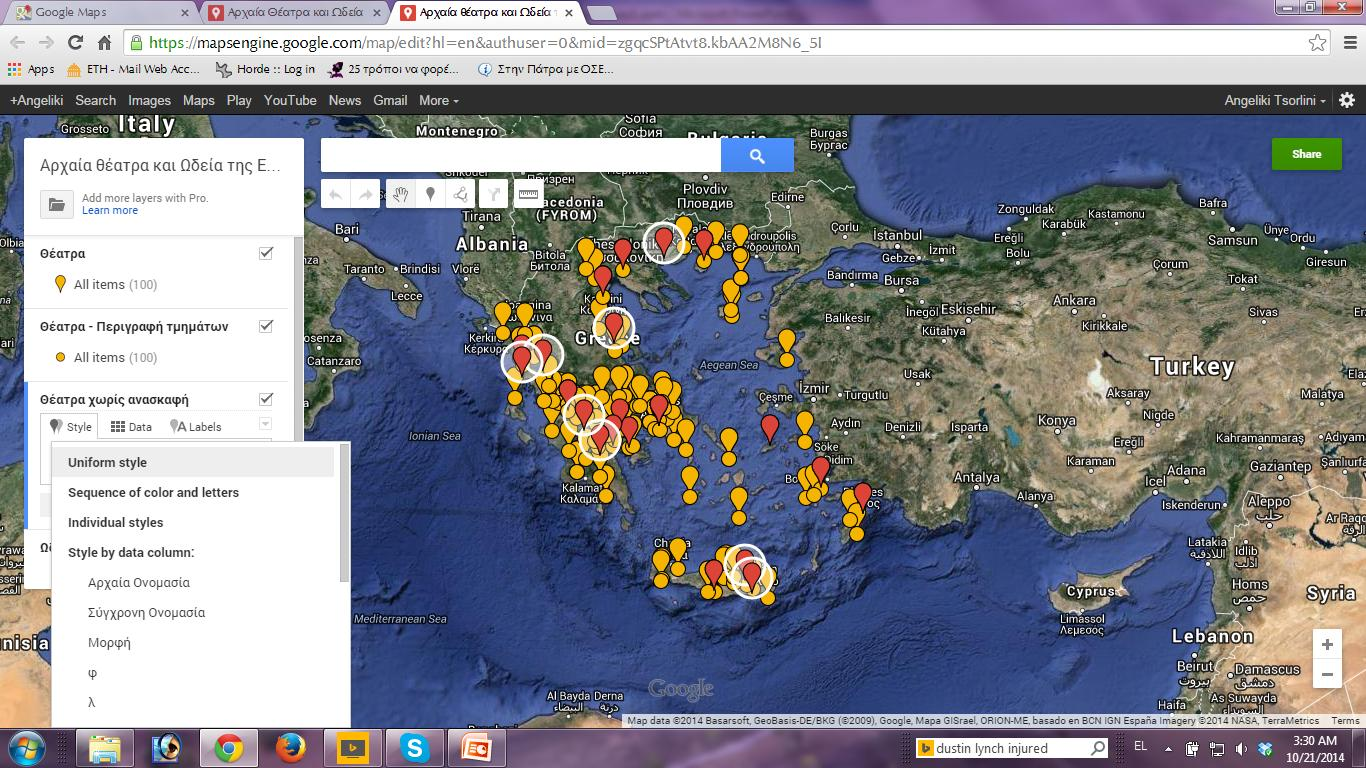This screenshot has width=1366, height=768.
Task: Open PowerPoint from the taskbar
Action: click(x=476, y=748)
